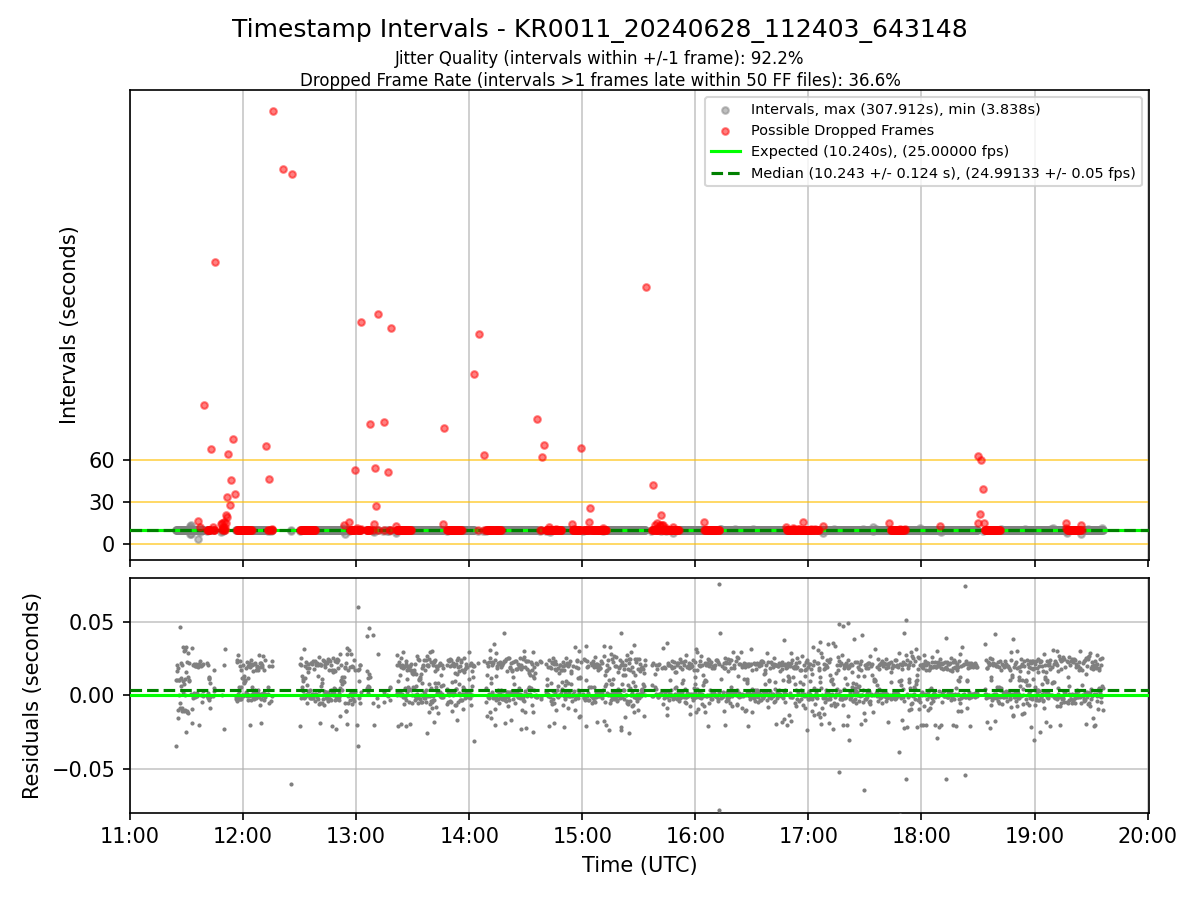Click the '60' tick label on intervals axis
This screenshot has width=1200, height=900.
pos(103,460)
